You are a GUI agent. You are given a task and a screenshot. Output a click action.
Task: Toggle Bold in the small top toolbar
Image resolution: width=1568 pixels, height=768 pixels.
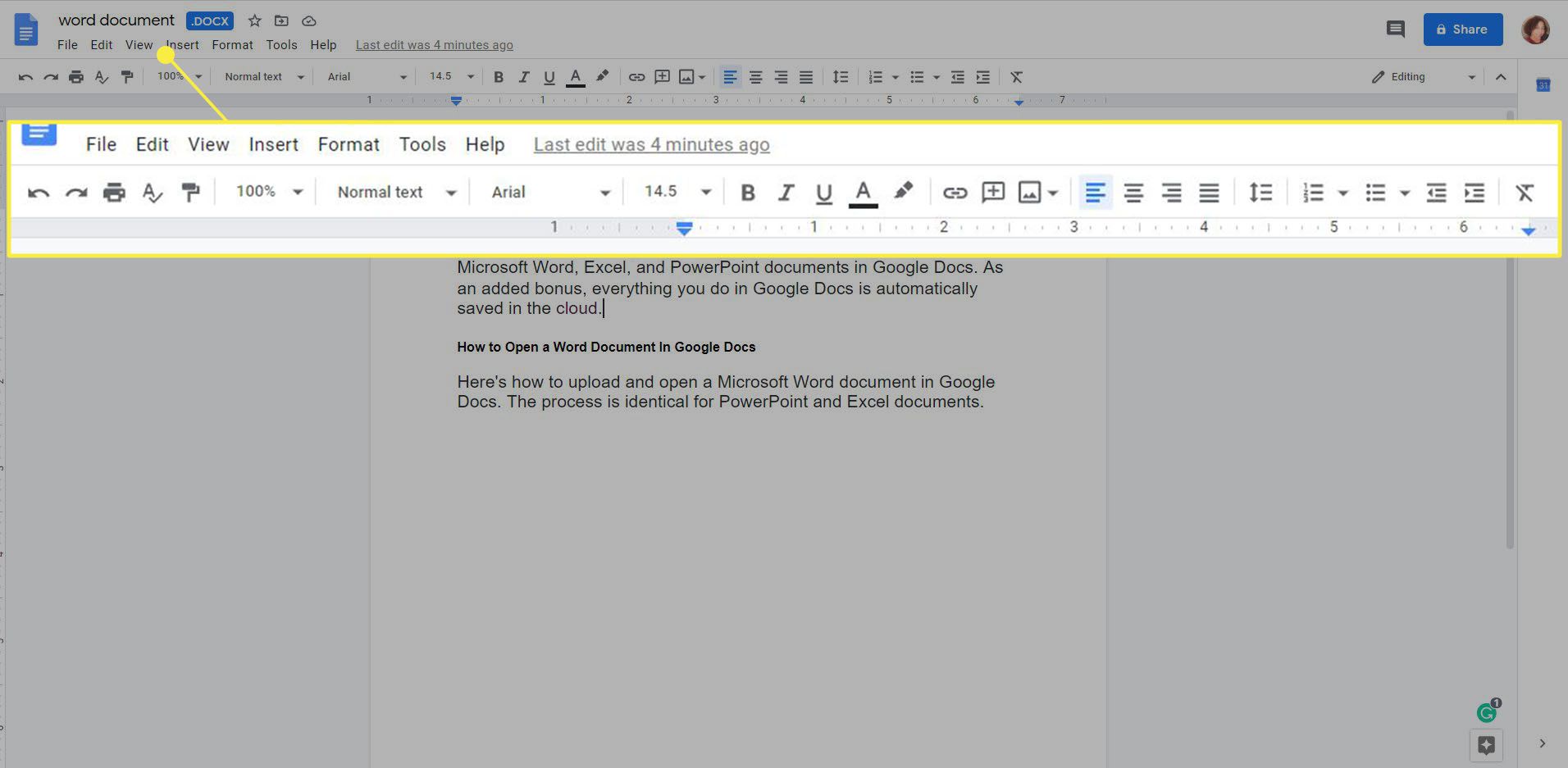pyautogui.click(x=499, y=77)
